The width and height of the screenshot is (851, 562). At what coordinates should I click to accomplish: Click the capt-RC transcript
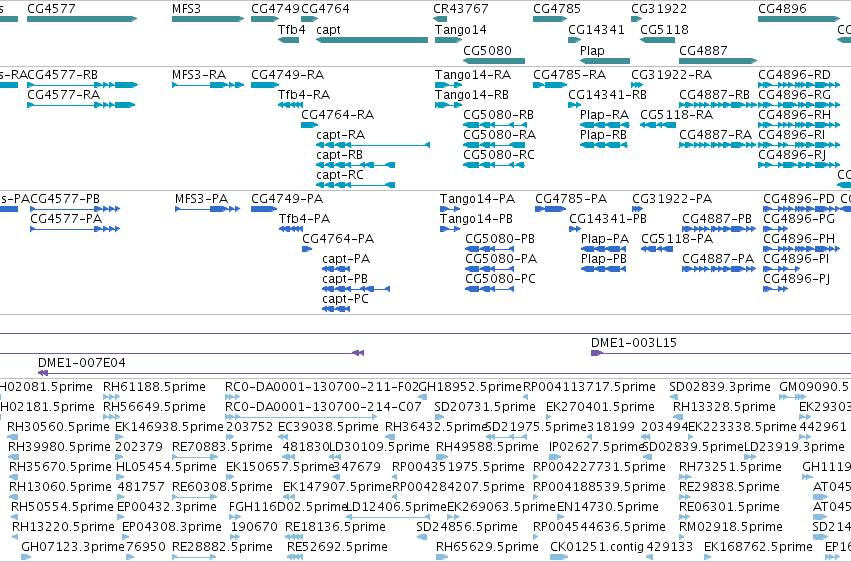point(355,185)
